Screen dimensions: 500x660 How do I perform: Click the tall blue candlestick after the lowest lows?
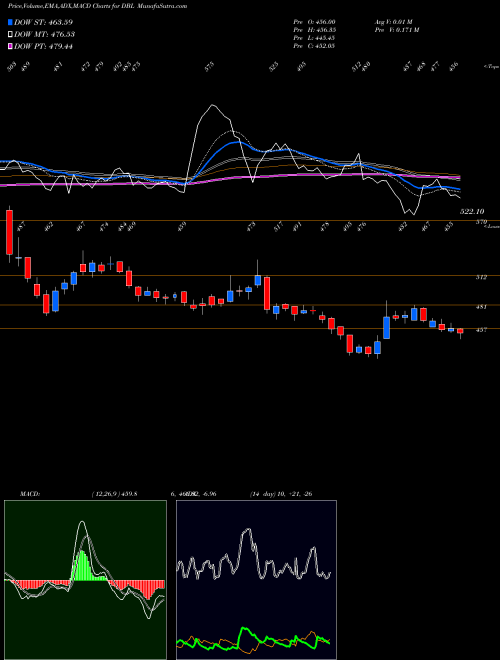386,327
